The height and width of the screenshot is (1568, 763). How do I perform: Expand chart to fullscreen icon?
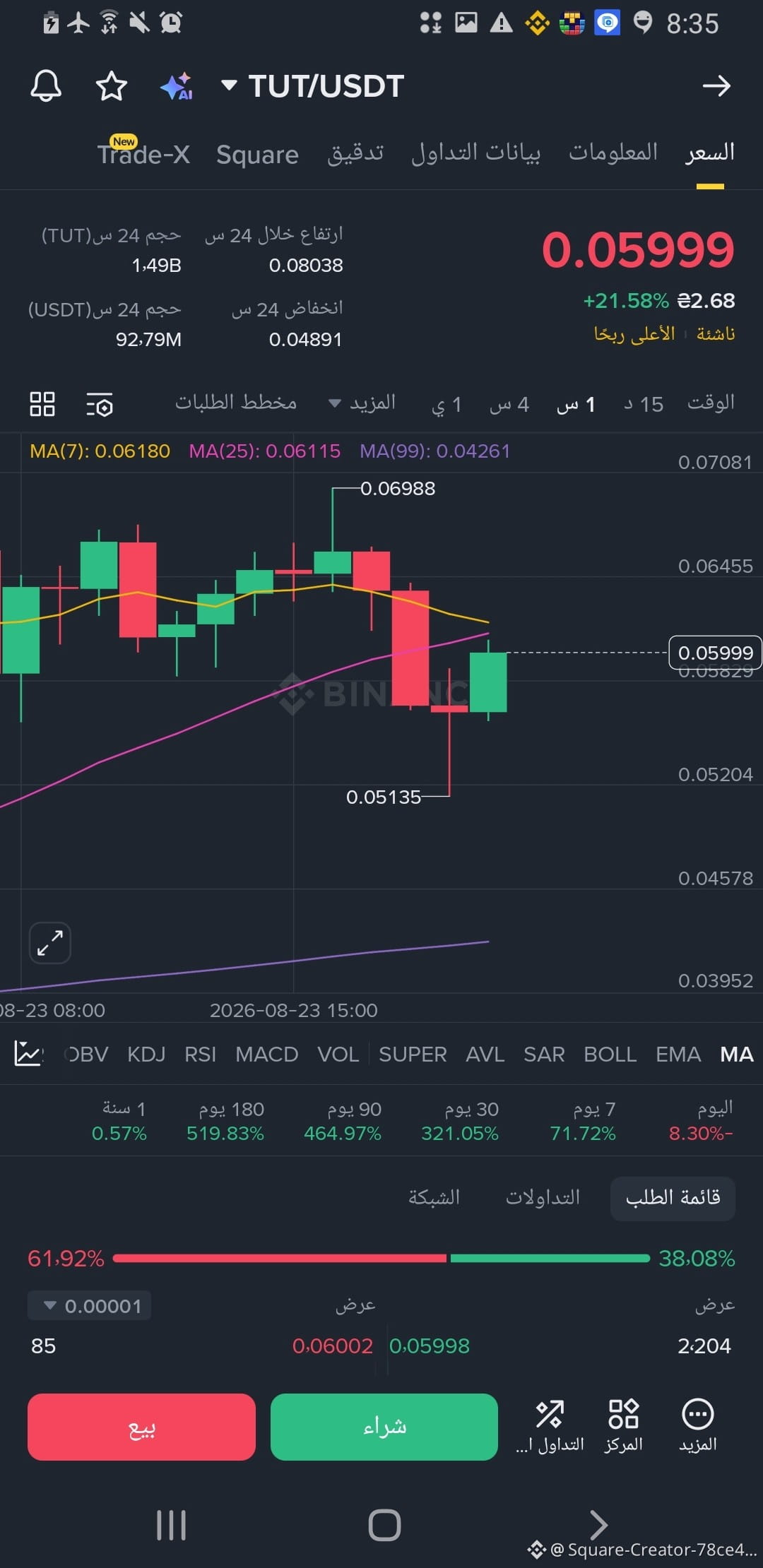point(50,943)
